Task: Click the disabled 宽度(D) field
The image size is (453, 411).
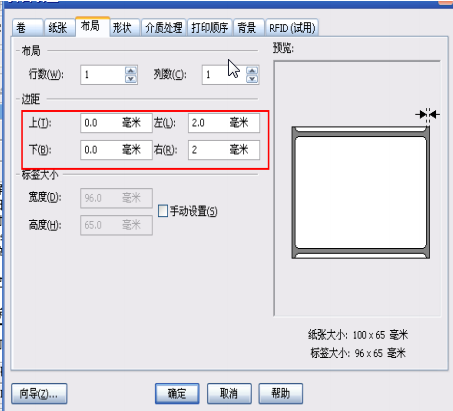Action: (116, 198)
